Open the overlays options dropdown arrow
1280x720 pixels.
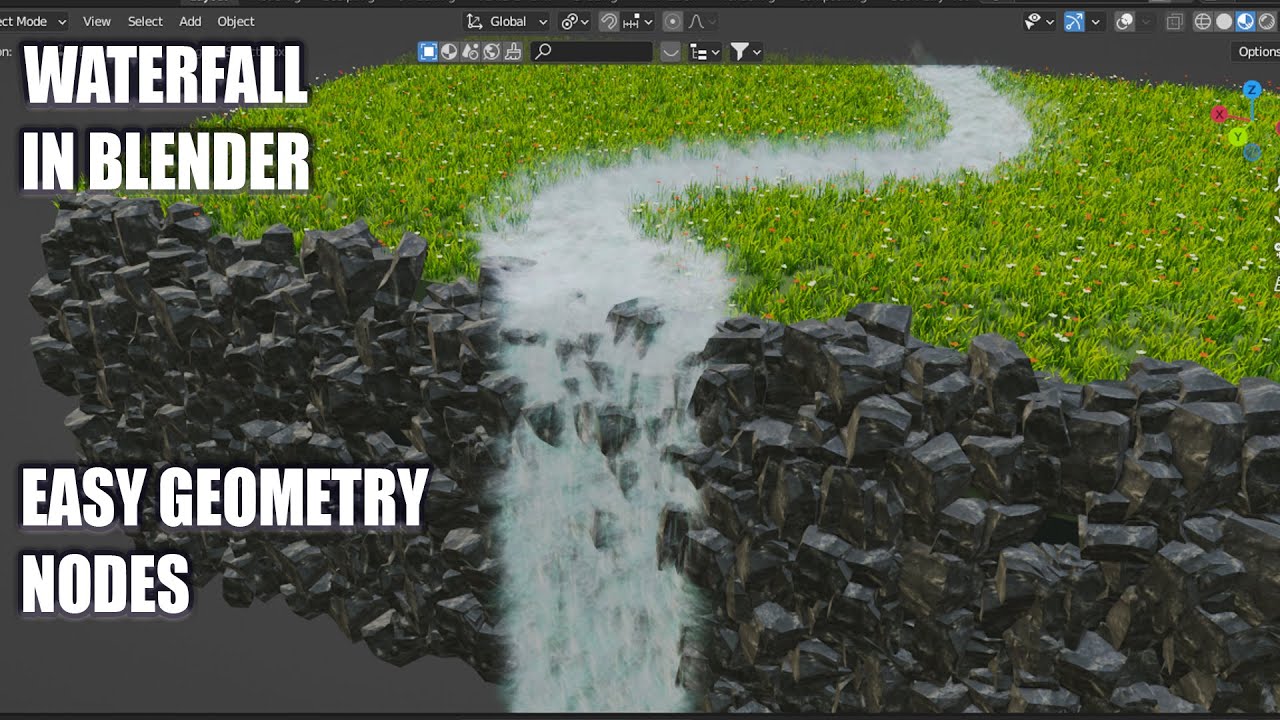pyautogui.click(x=1146, y=21)
